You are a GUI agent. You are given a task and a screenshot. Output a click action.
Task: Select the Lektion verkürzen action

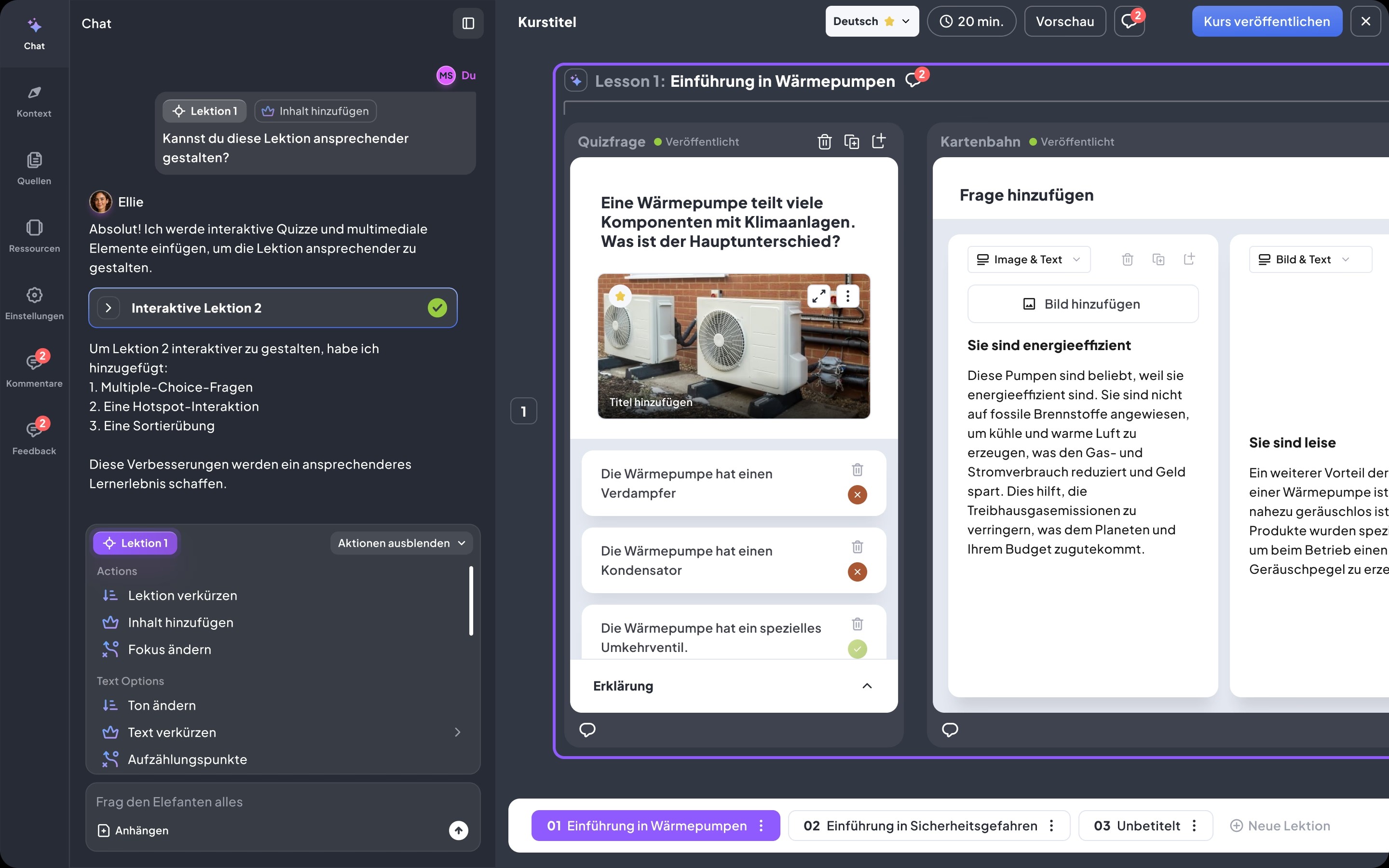[x=182, y=596]
